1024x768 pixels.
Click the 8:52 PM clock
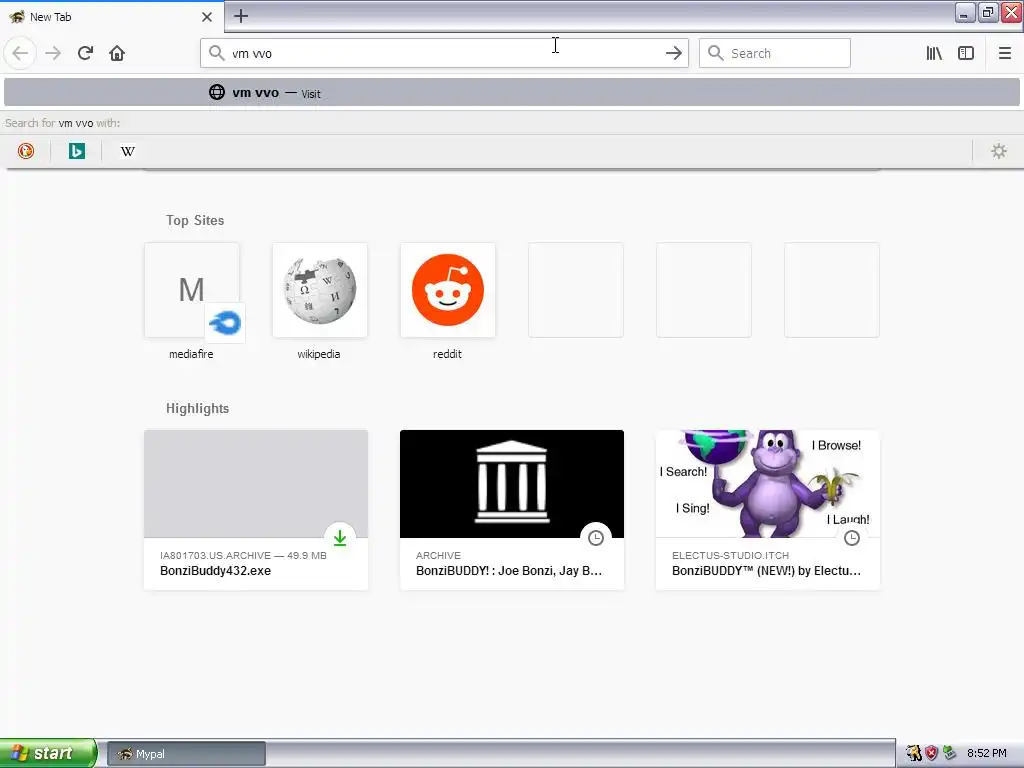point(987,753)
